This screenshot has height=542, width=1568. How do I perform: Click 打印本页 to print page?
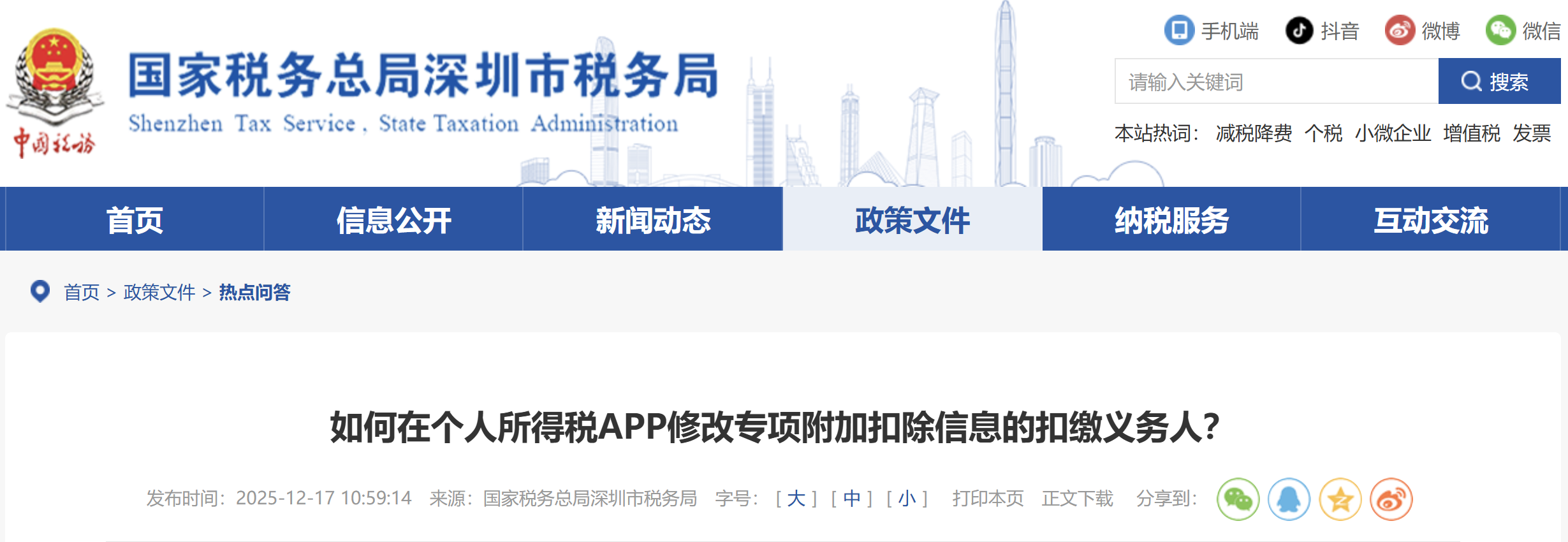(x=988, y=498)
